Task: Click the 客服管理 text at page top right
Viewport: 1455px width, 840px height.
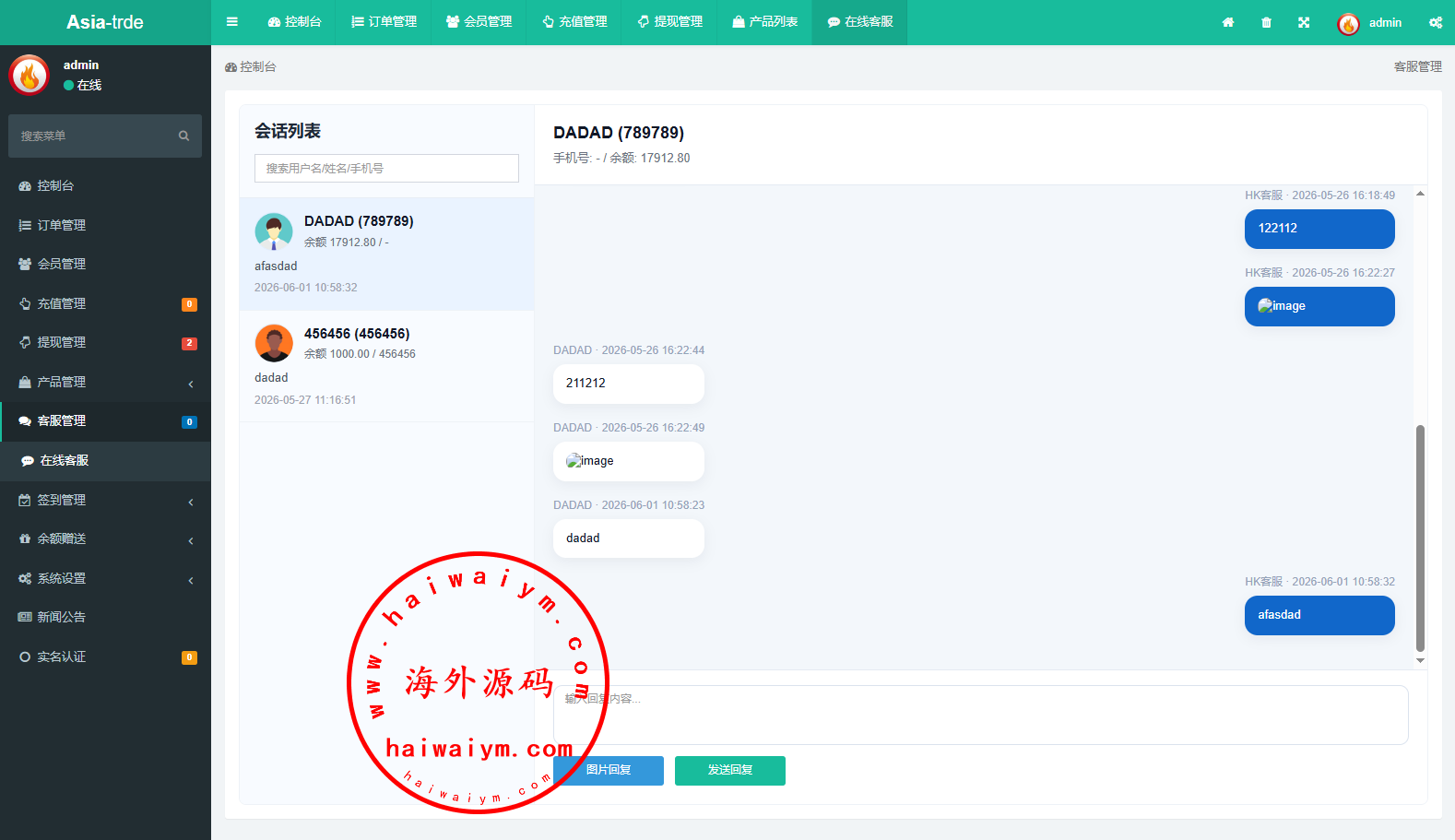Action: click(1418, 66)
